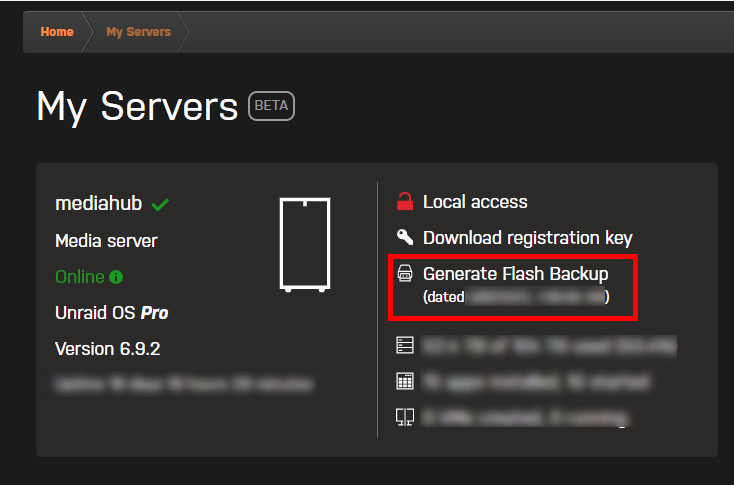Click the virtual machines monitor icon
734x485 pixels.
[405, 417]
